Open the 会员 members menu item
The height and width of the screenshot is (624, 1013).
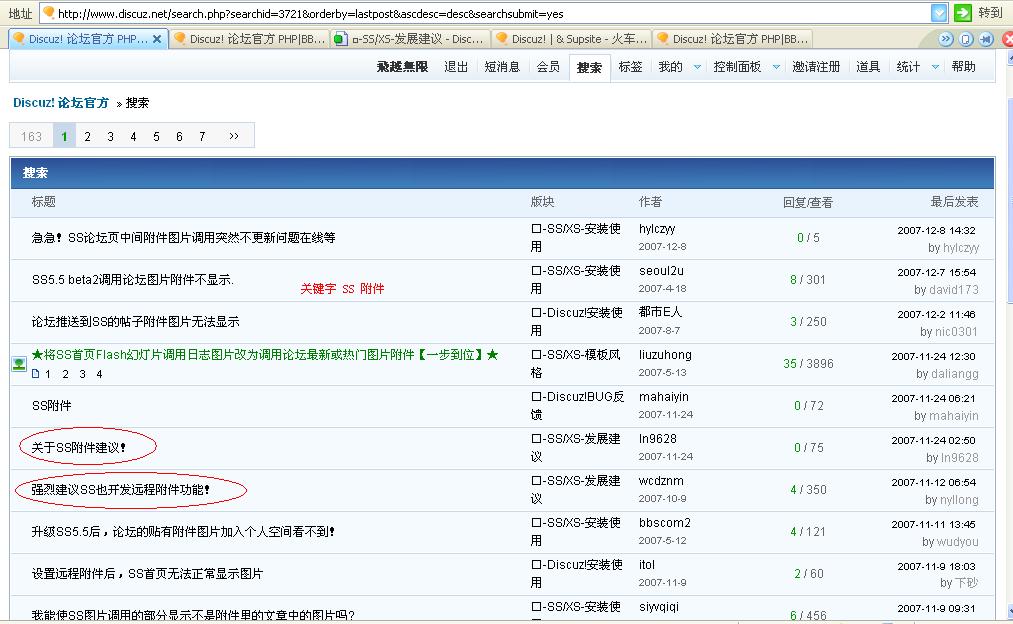coord(548,67)
